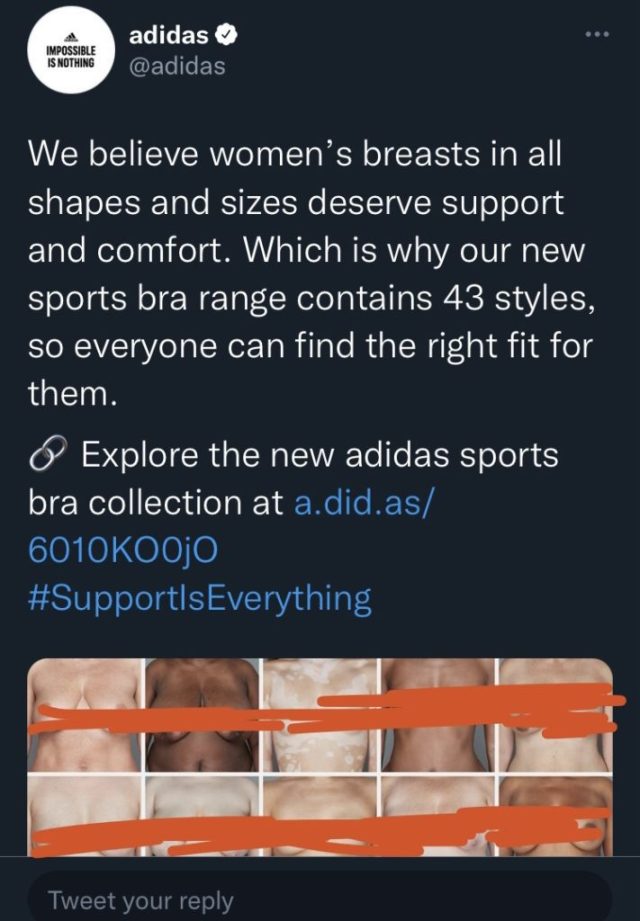Viewport: 640px width, 921px height.
Task: Open the middle photo in the bottom row
Action: (x=320, y=816)
